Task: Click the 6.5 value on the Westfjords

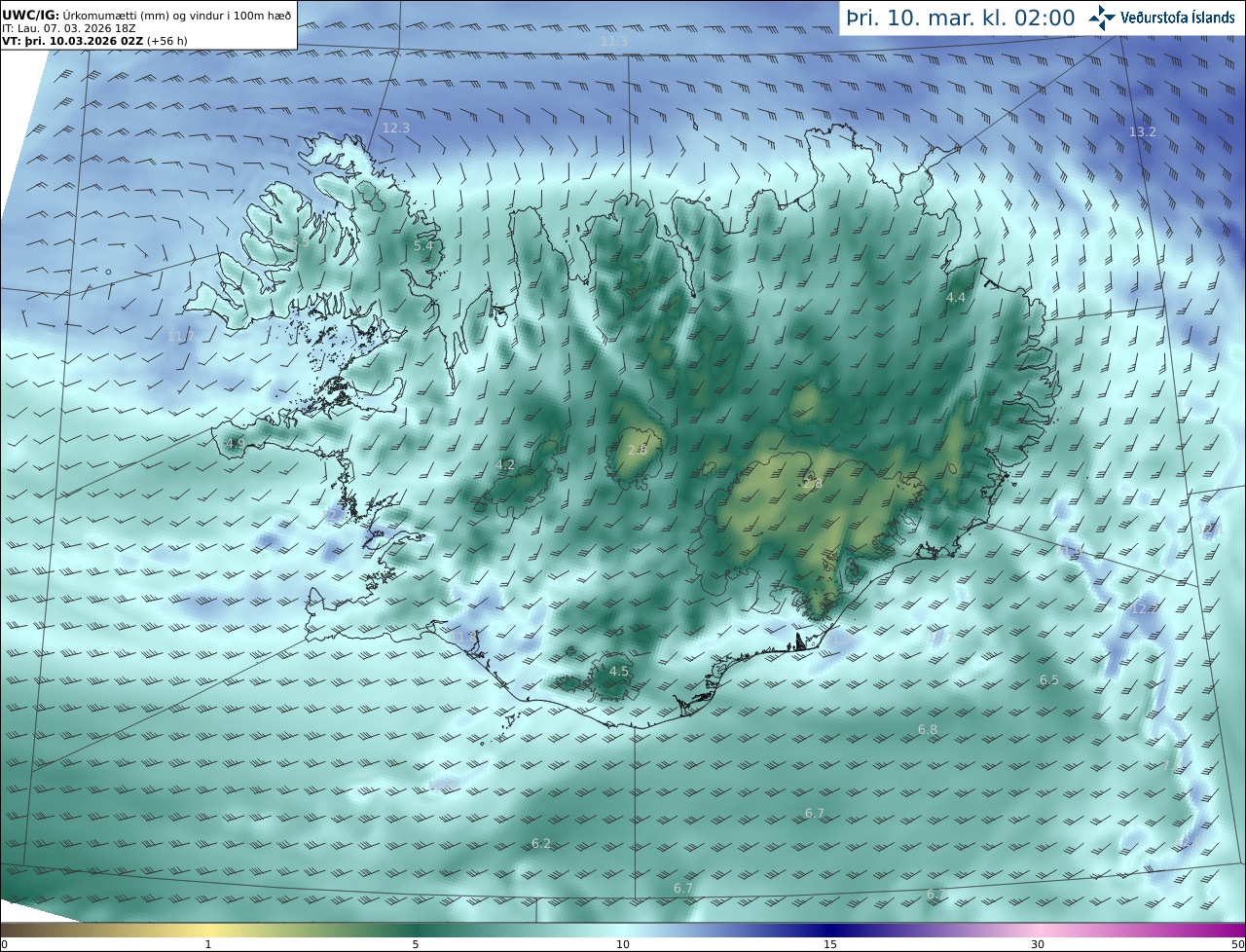Action: (x=300, y=242)
